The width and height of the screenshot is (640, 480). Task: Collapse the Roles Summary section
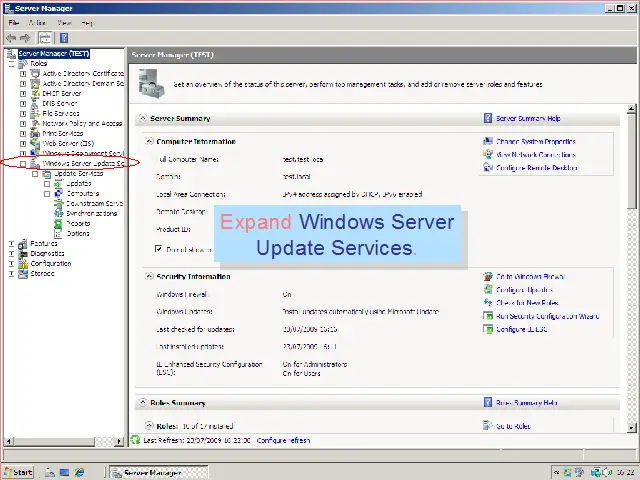click(142, 402)
